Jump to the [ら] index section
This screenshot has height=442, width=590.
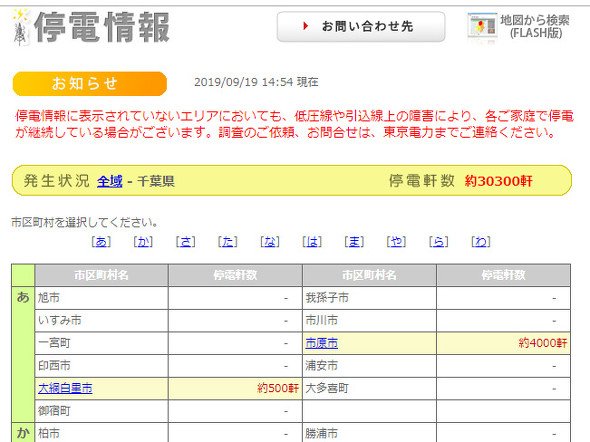point(438,242)
